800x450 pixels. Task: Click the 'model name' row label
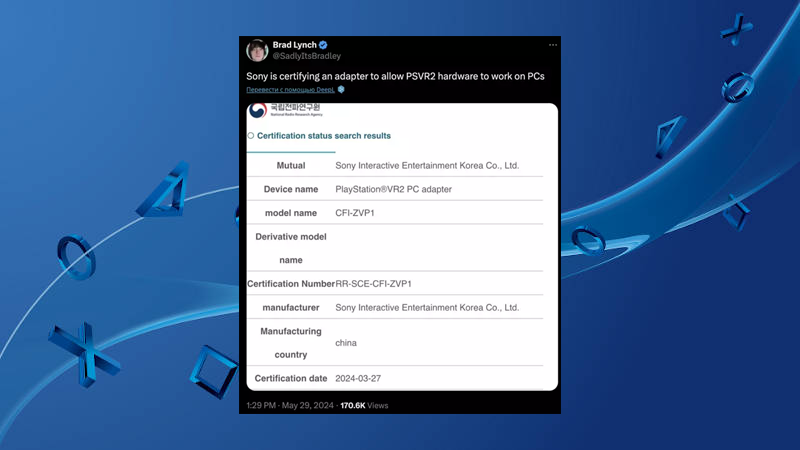pos(291,213)
